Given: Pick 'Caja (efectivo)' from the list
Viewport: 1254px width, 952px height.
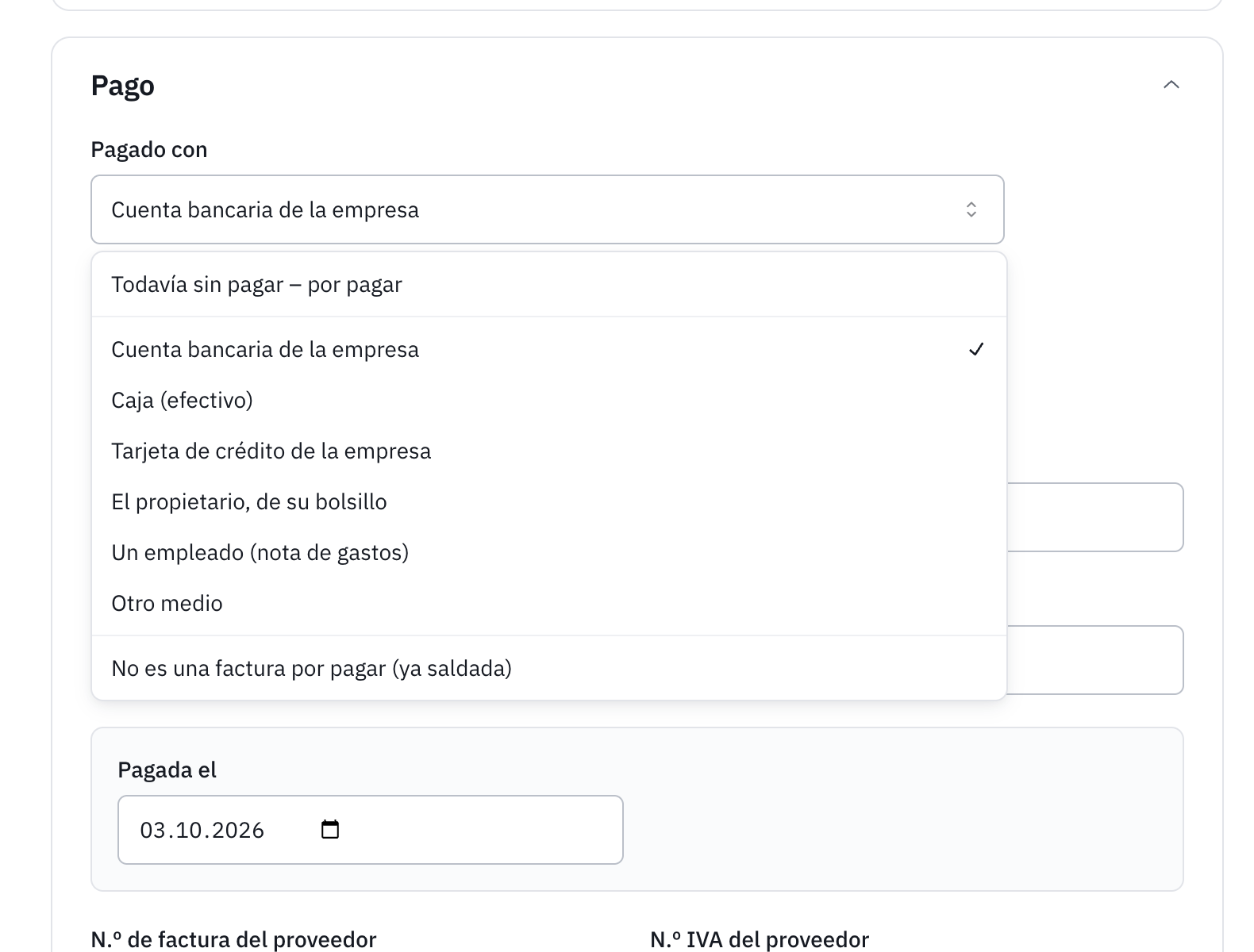Looking at the screenshot, I should click(x=549, y=401).
